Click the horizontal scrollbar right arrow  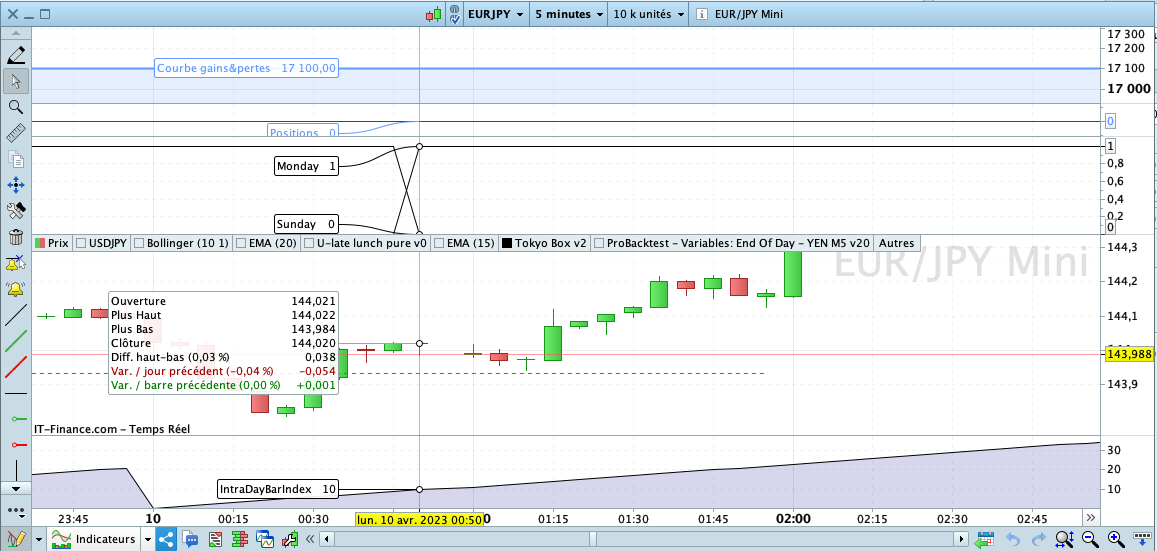tap(960, 539)
